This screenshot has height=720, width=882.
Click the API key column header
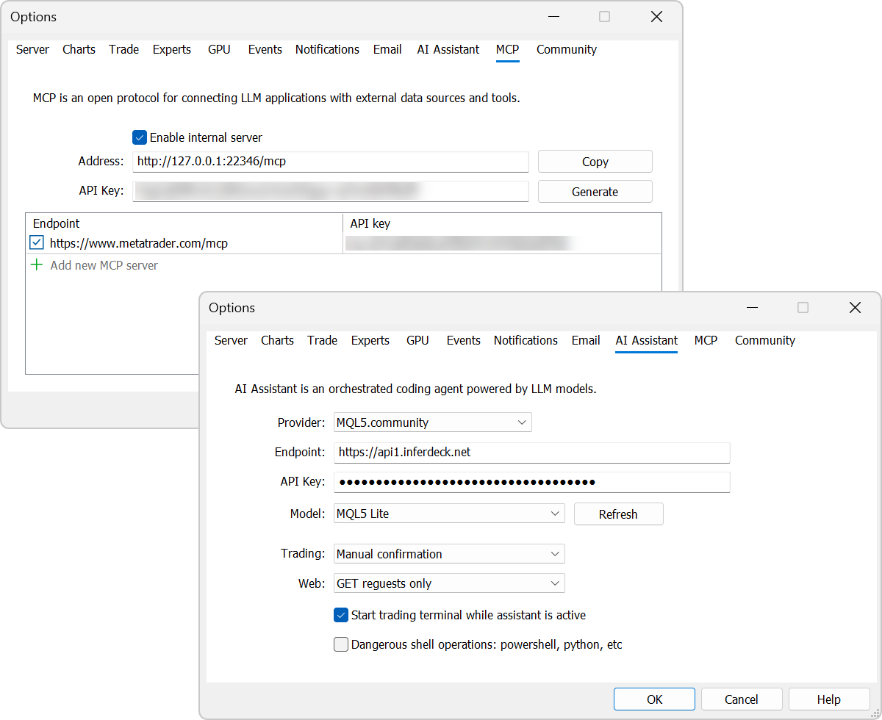click(502, 223)
